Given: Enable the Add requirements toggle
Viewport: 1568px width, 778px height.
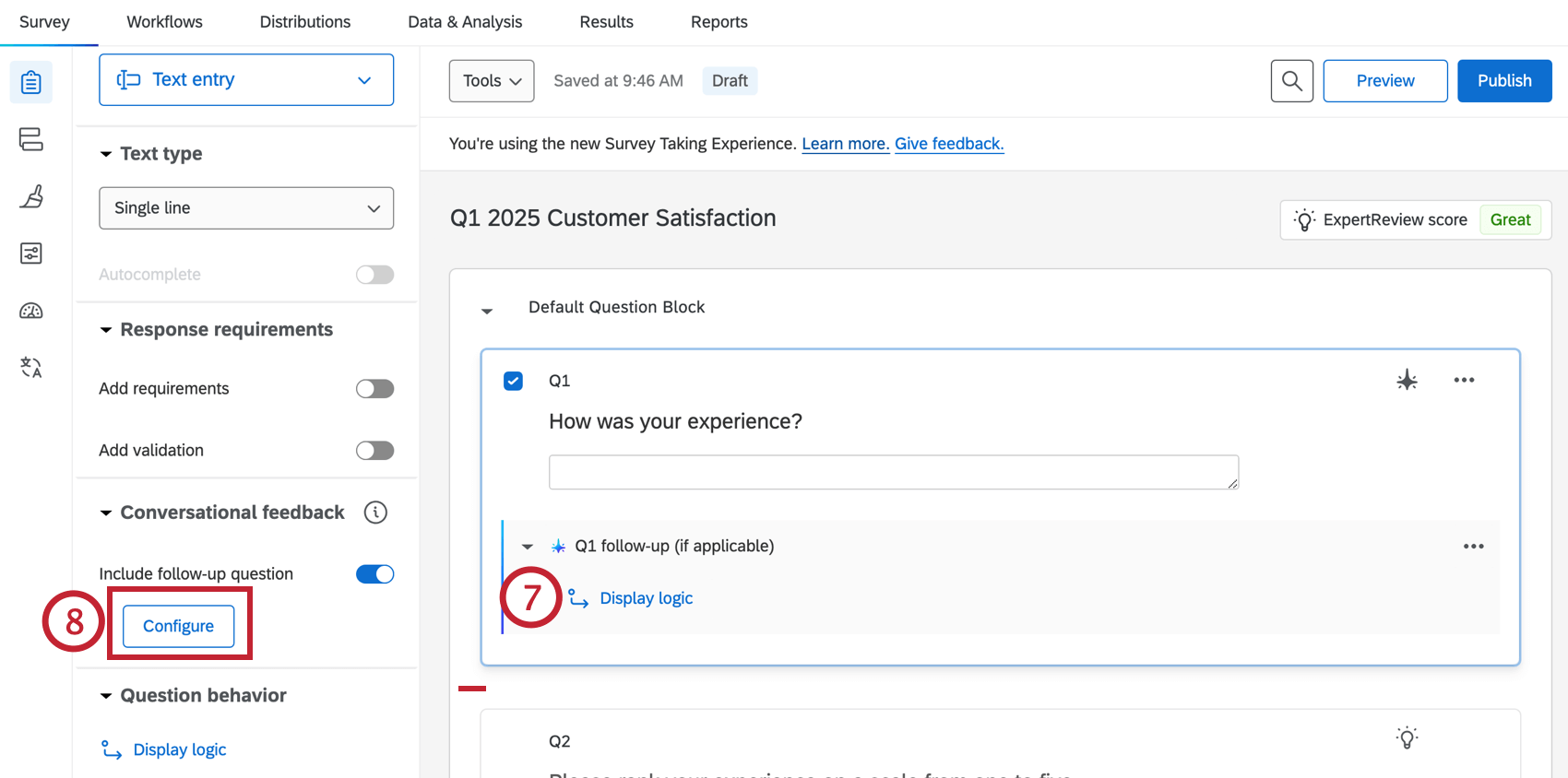Looking at the screenshot, I should (x=374, y=389).
